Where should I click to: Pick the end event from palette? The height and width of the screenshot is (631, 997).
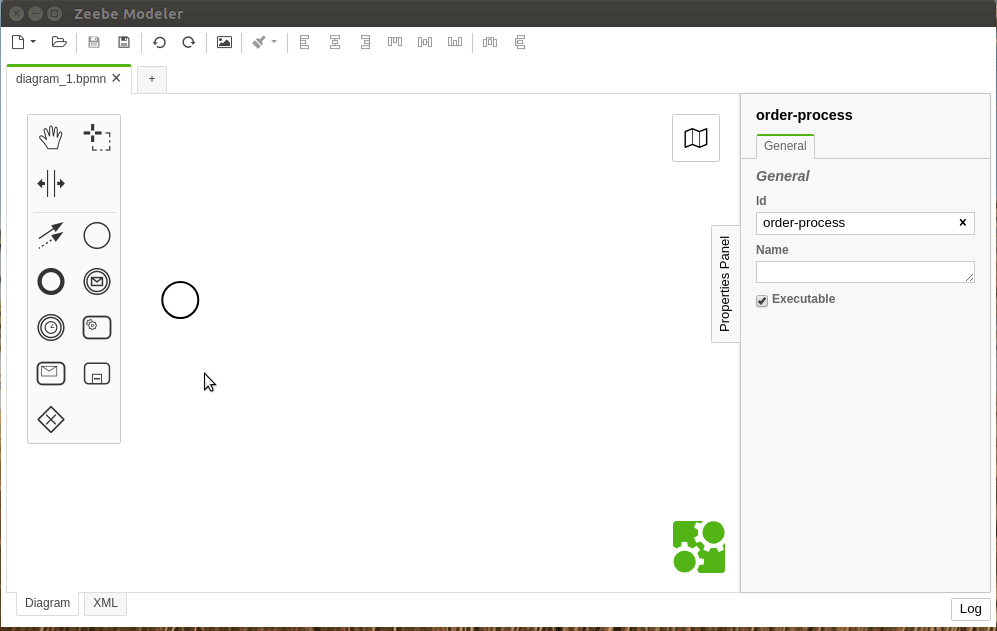(x=51, y=281)
